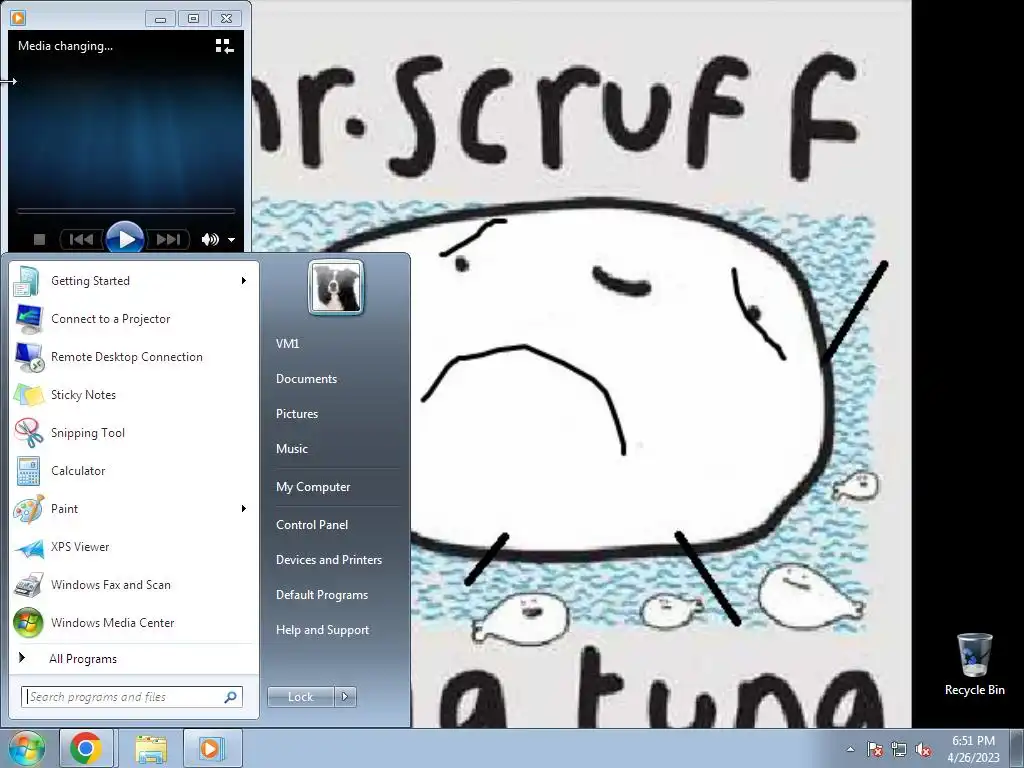Open Getting Started from Start menu

133,281
